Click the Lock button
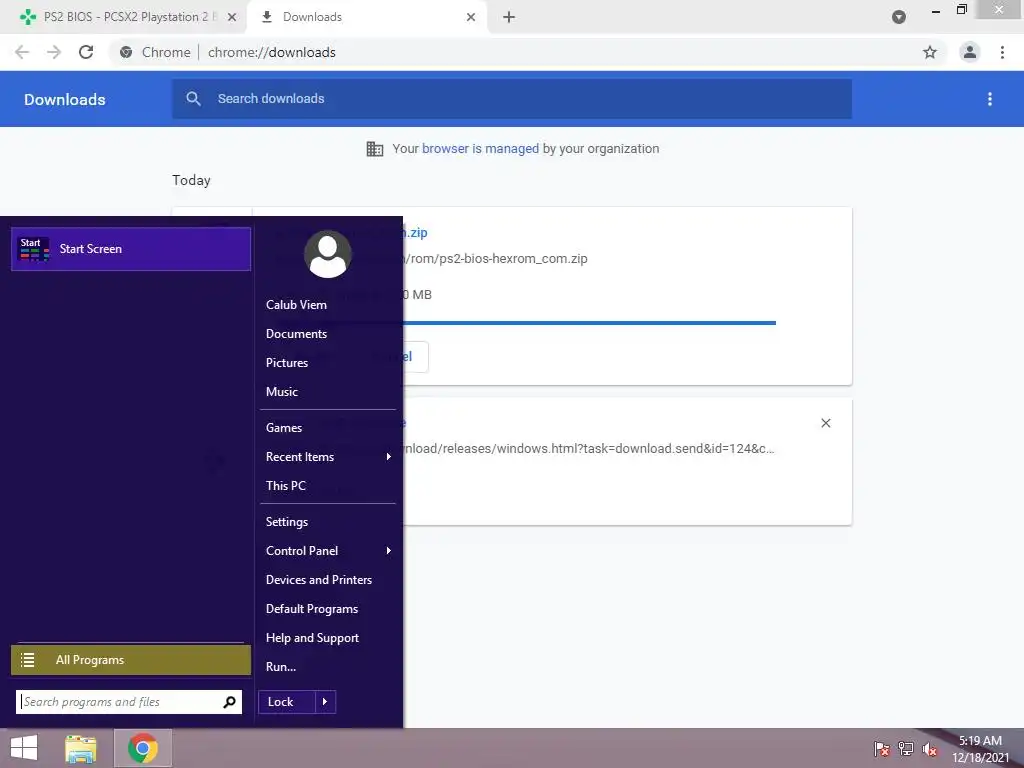 pyautogui.click(x=287, y=702)
